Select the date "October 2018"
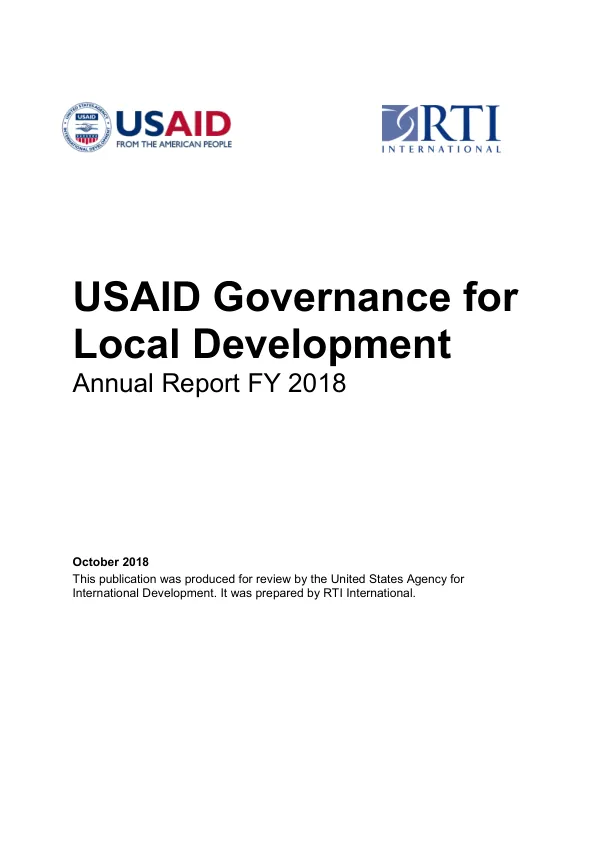The image size is (600, 849). pyautogui.click(x=110, y=562)
